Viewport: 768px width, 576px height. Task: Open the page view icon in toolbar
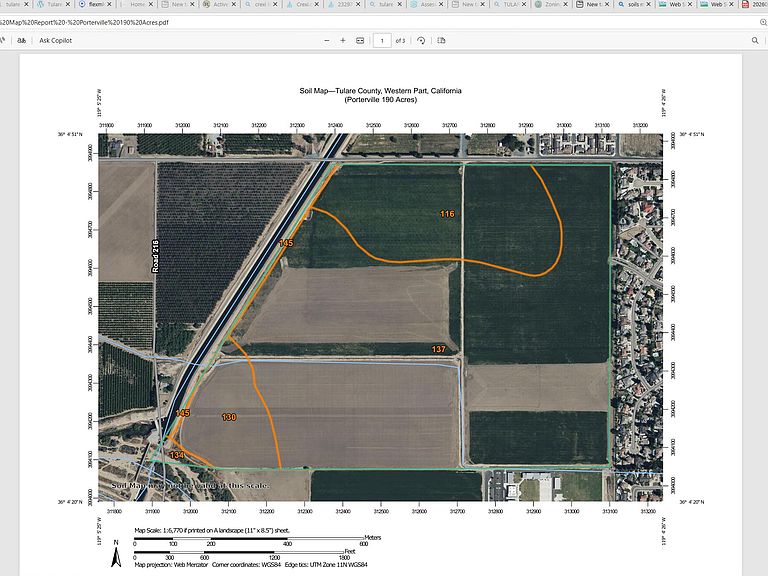(x=441, y=41)
